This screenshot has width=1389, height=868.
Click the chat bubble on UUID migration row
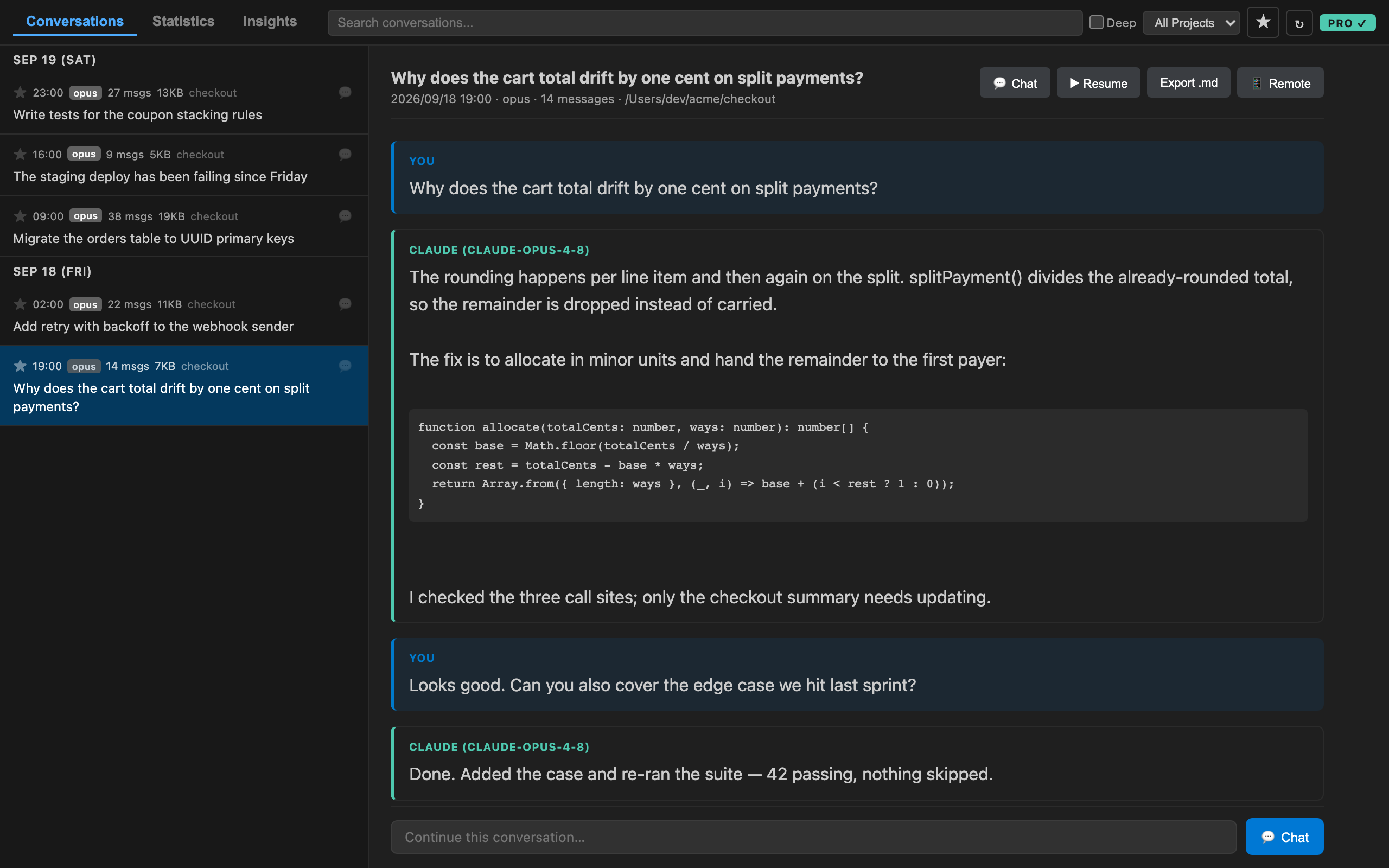coord(345,216)
